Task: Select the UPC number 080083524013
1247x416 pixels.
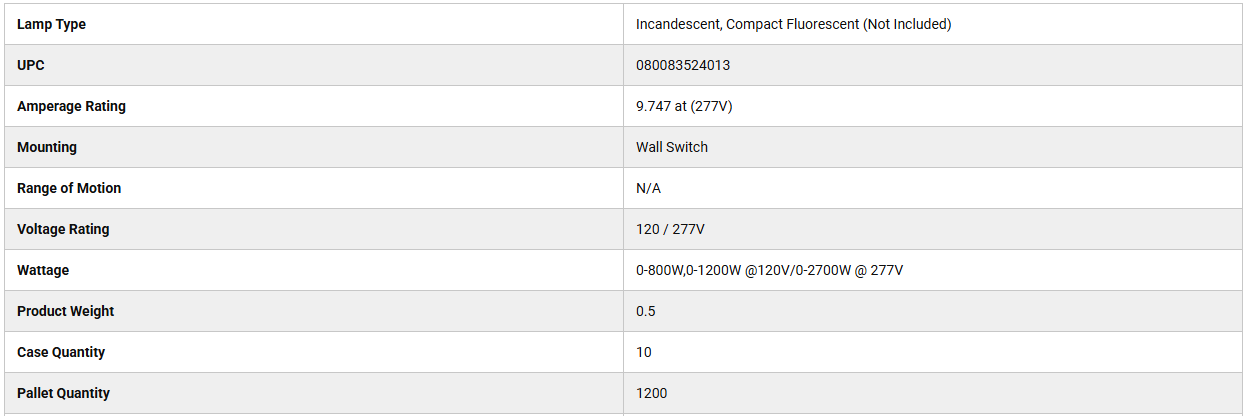Action: click(x=682, y=65)
